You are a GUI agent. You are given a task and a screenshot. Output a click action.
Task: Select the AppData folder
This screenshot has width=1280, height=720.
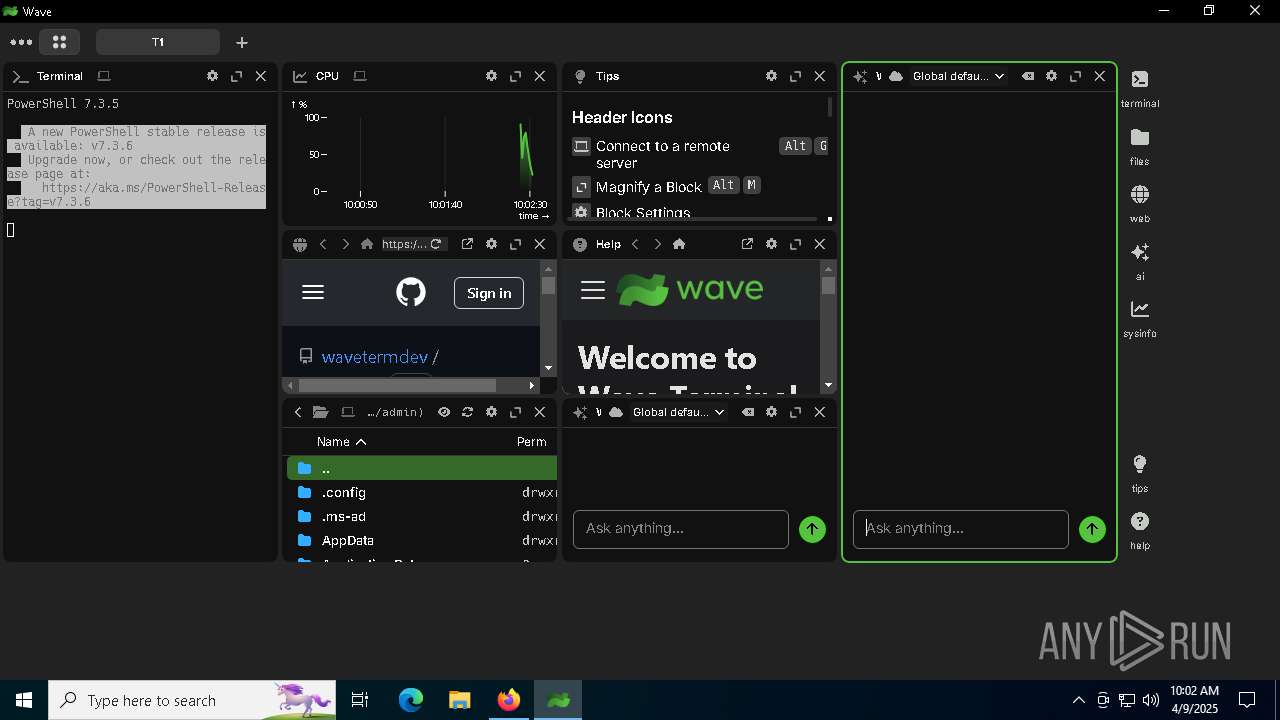[x=421, y=540]
